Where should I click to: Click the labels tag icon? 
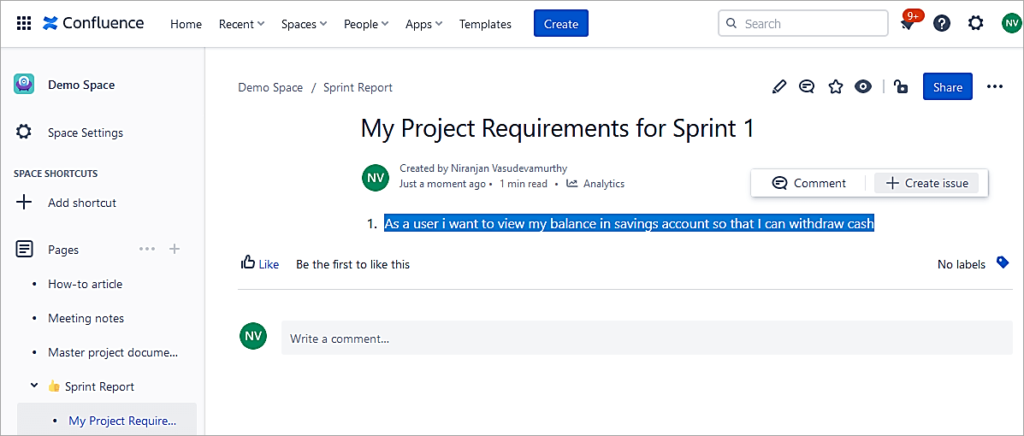click(1002, 262)
